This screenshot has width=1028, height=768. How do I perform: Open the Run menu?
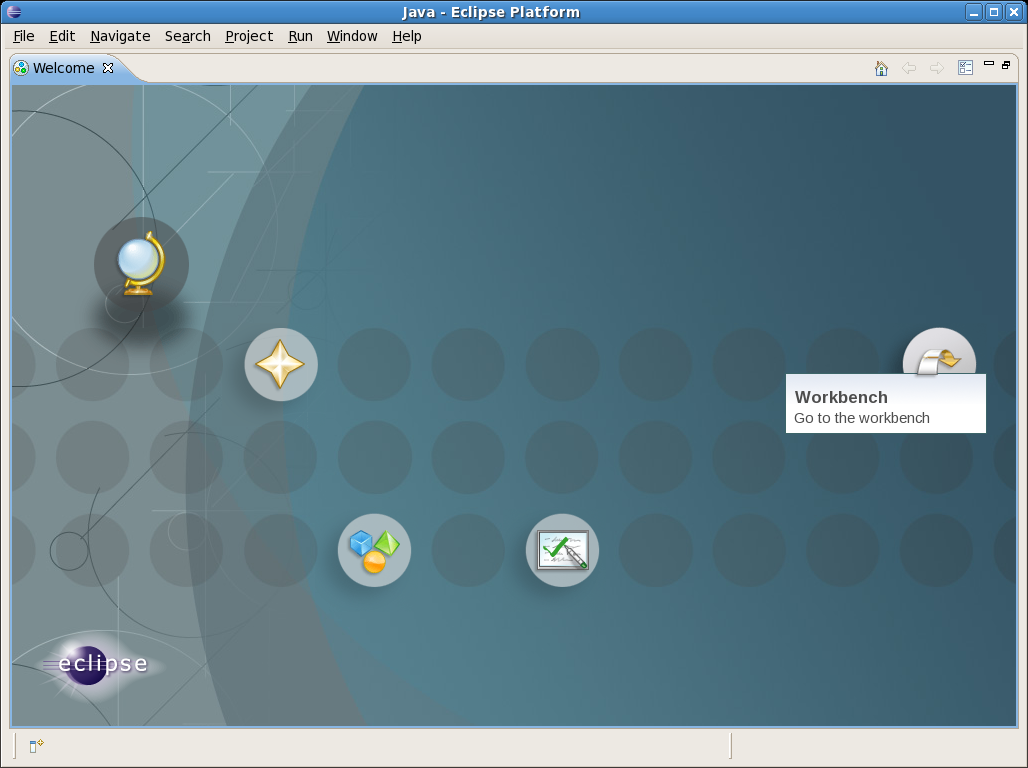point(300,36)
